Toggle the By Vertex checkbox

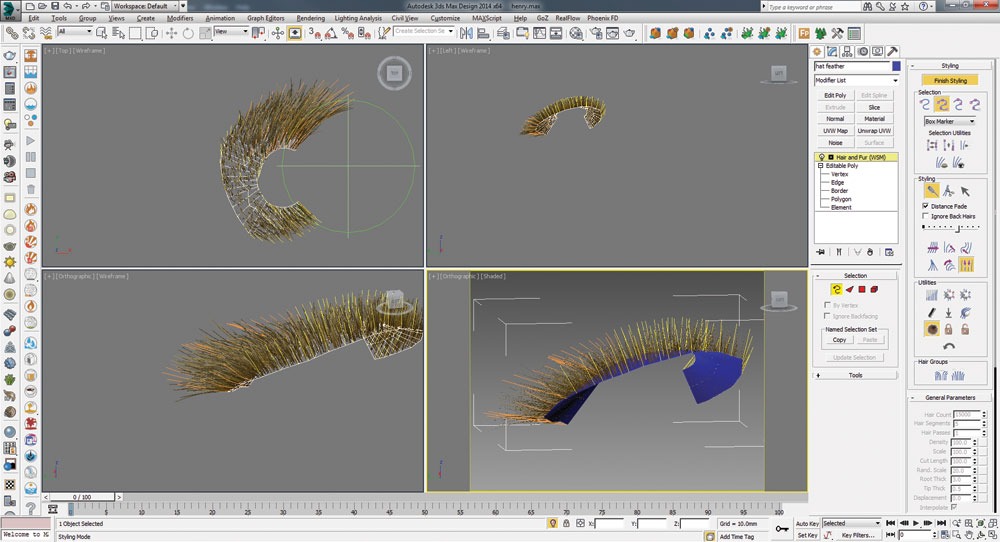coord(827,305)
